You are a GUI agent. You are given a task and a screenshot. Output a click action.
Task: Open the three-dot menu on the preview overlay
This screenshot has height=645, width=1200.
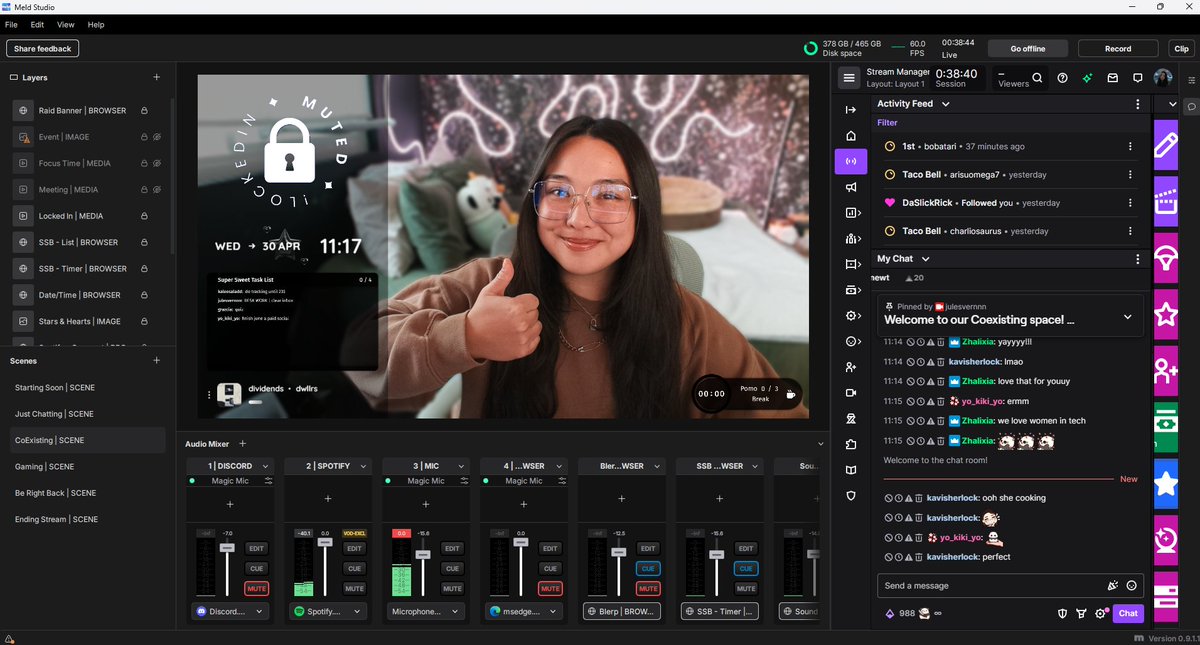(x=209, y=394)
